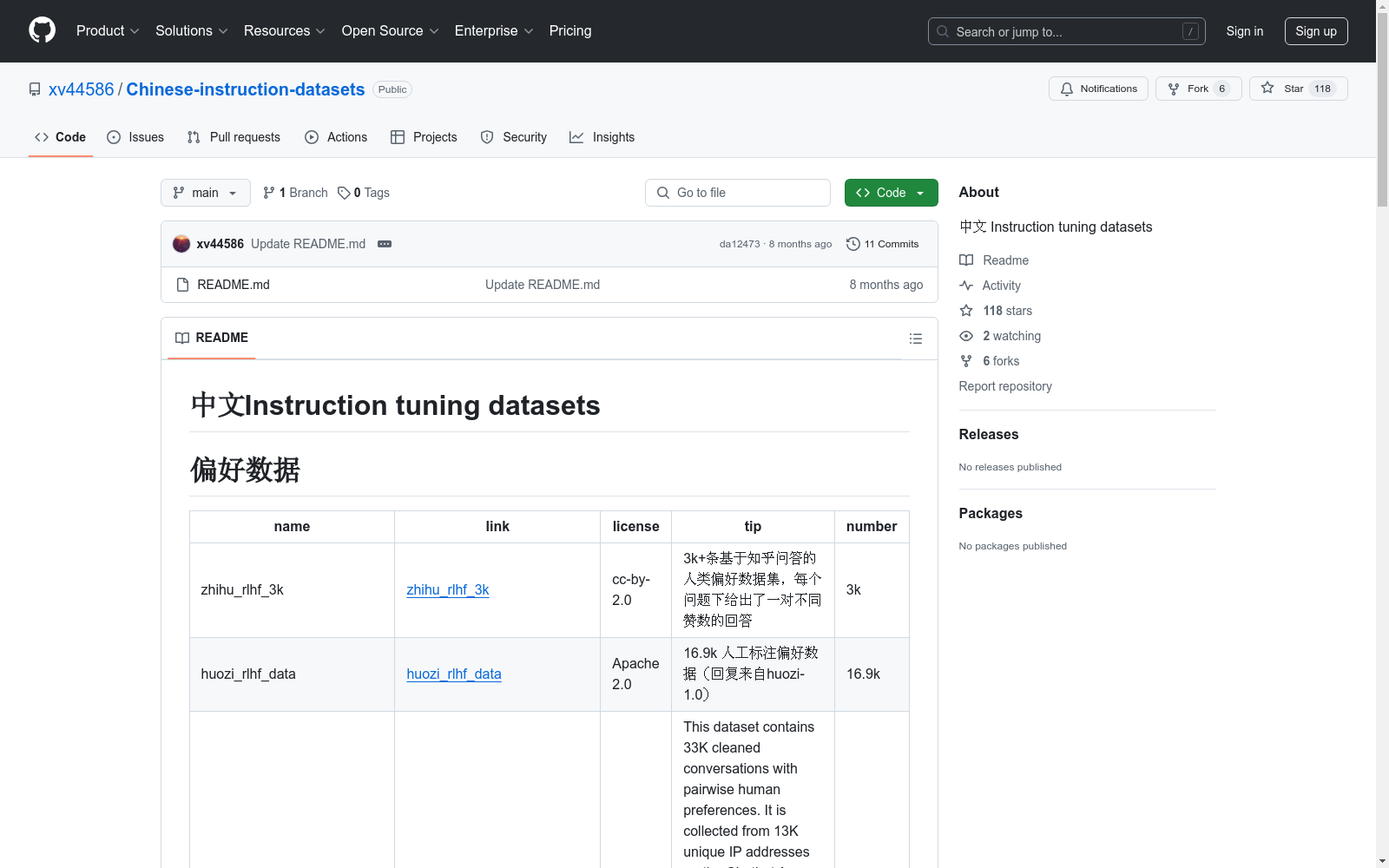Open the README outline list icon

click(916, 339)
